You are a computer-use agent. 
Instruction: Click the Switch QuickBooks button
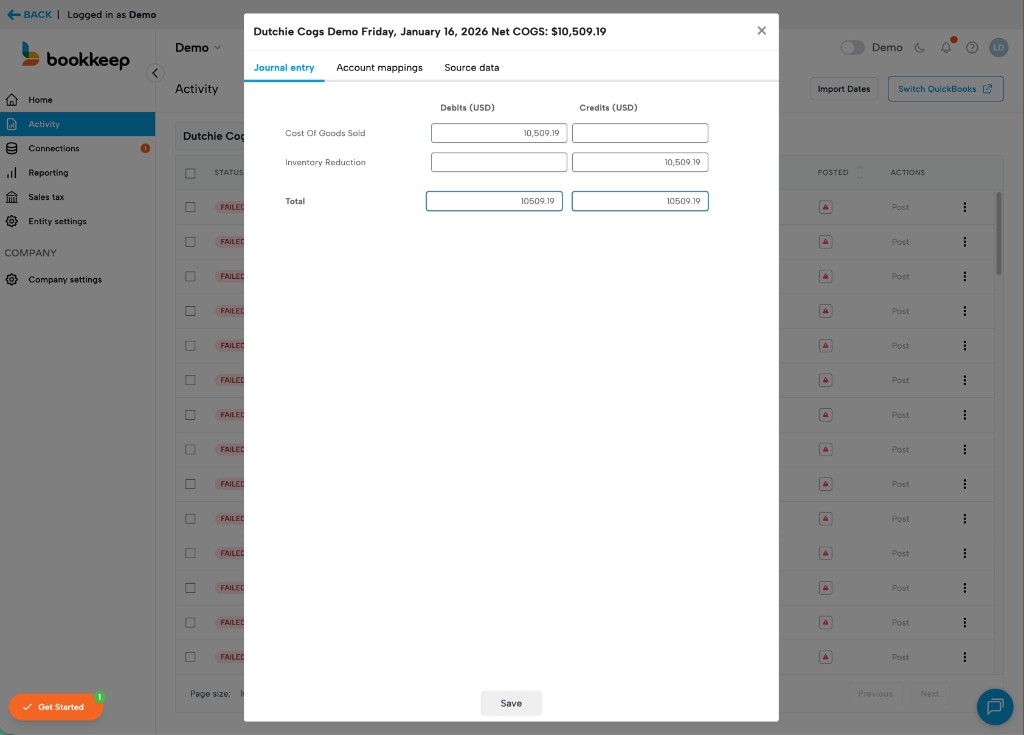point(945,89)
